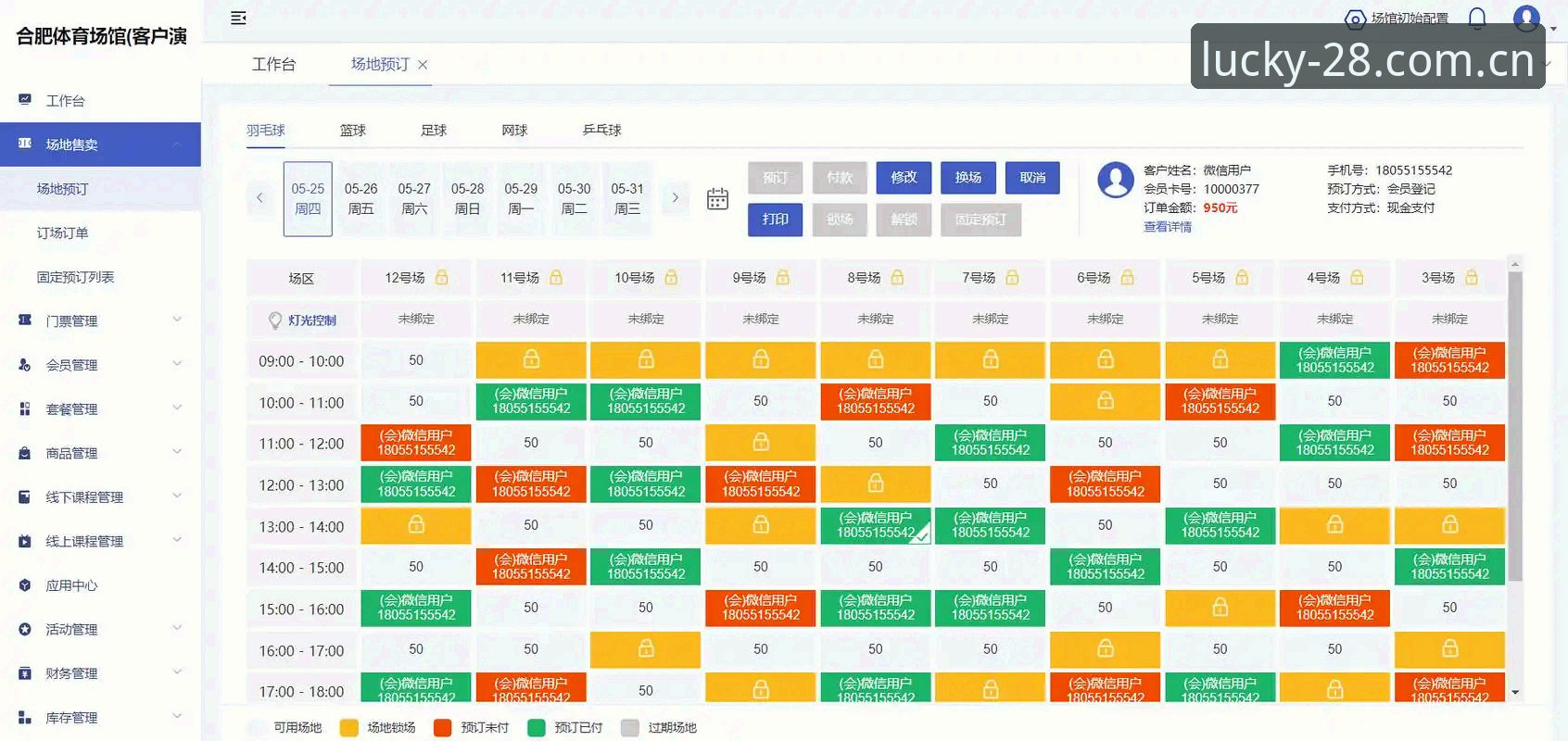
Task: Select available 12号场 slot at 09:00
Action: click(x=416, y=359)
